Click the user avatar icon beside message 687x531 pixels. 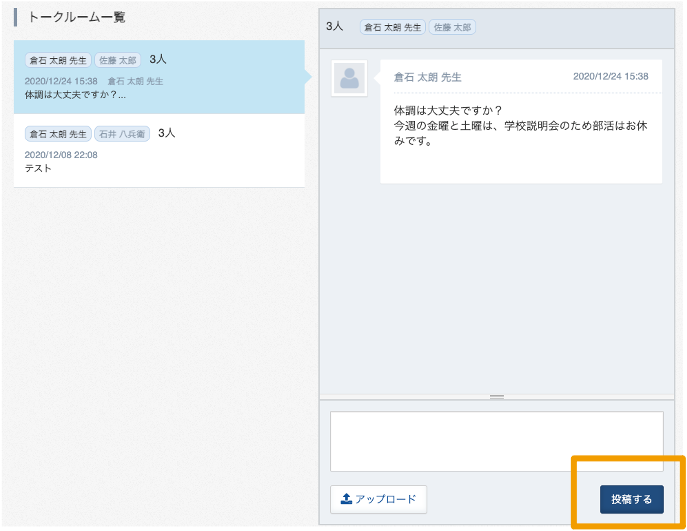pos(349,78)
